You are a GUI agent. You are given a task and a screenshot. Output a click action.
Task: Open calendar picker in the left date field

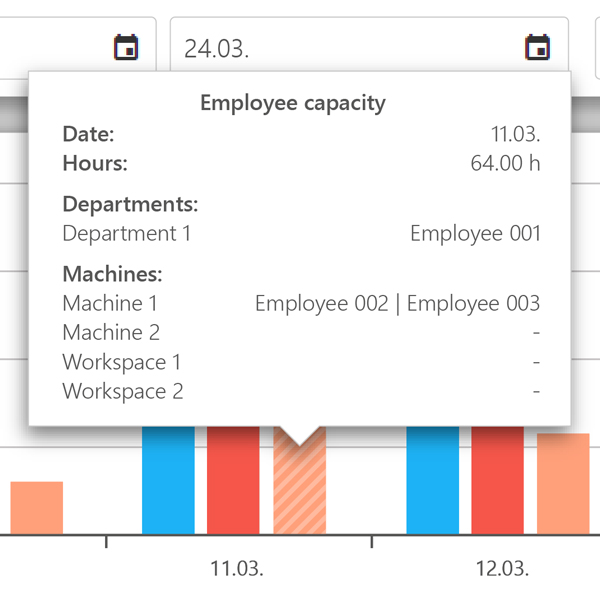coord(126,47)
